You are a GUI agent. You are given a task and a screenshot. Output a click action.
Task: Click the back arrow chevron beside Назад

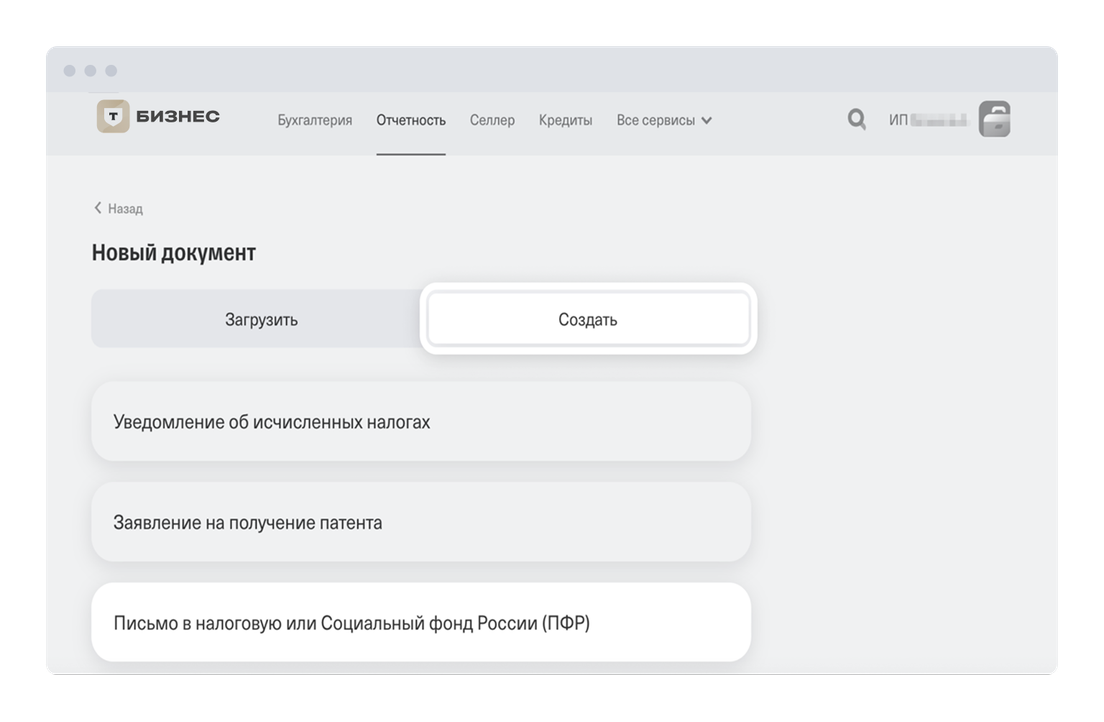pos(98,208)
